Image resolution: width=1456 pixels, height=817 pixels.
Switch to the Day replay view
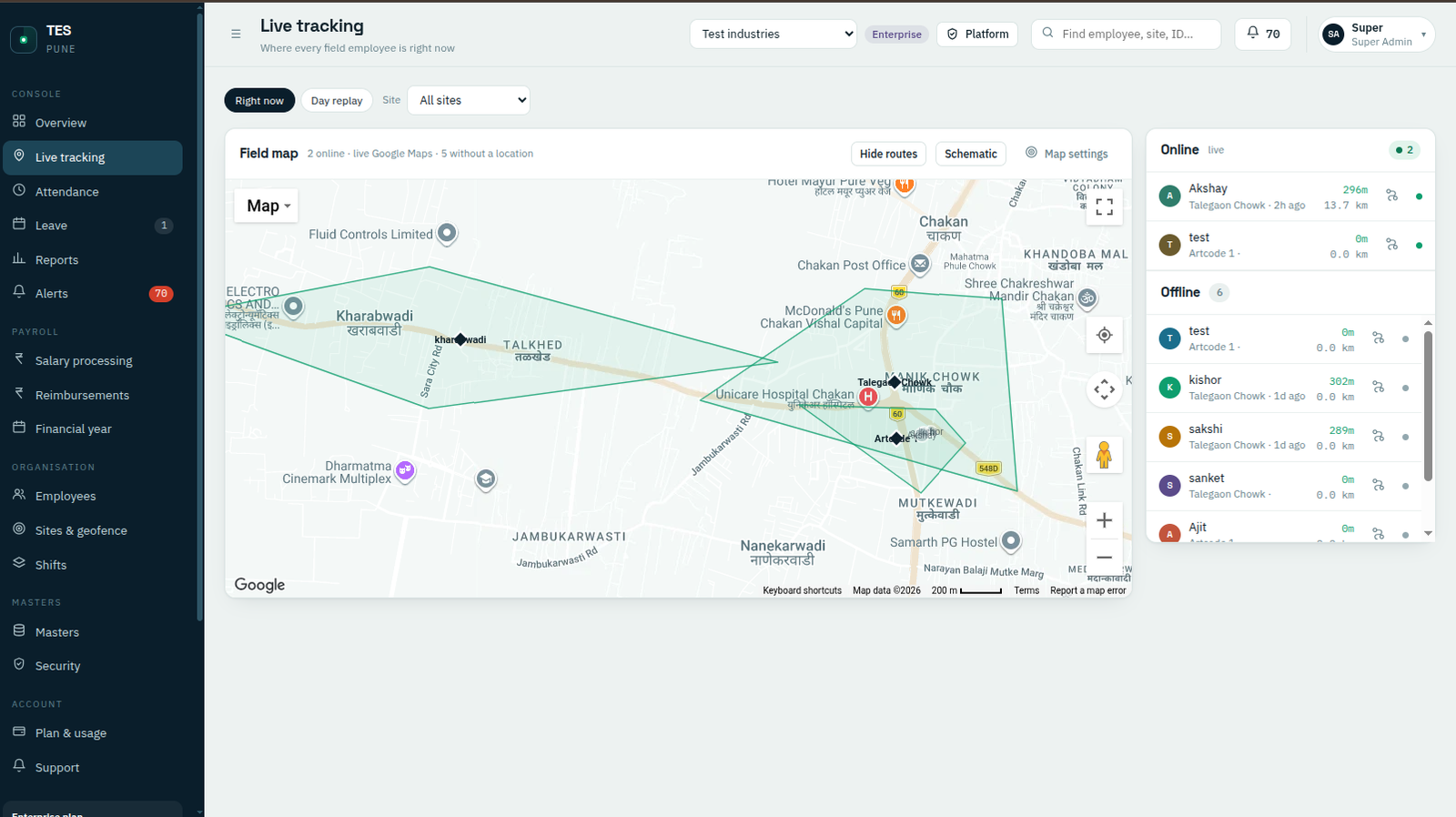(337, 100)
